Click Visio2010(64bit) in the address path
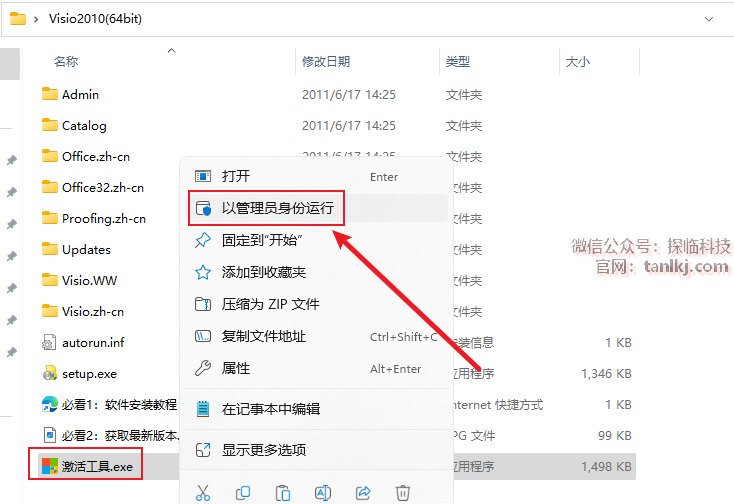 (95, 19)
